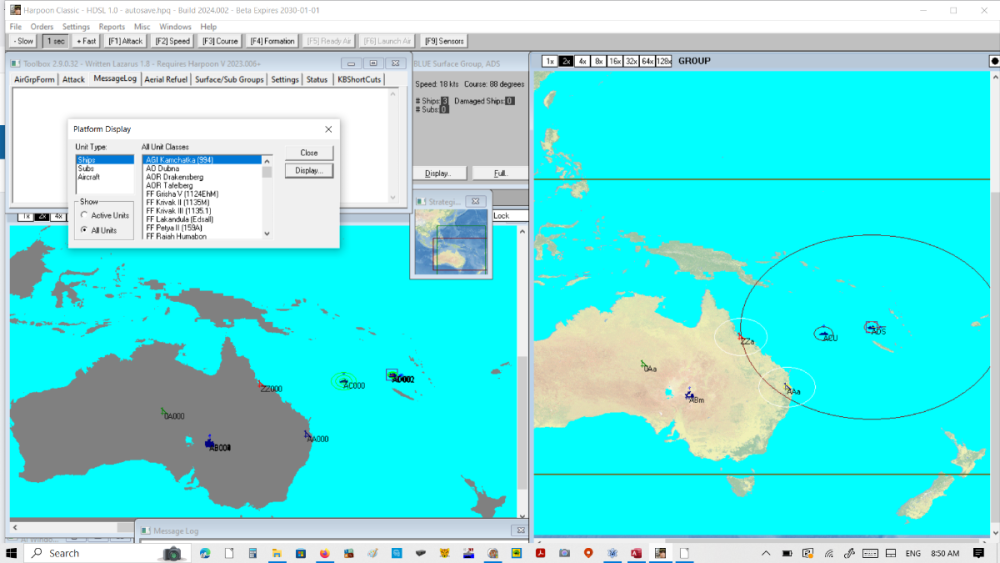This screenshot has height=563, width=1000.
Task: Switch to the Aerial Refuel tab
Action: tap(166, 80)
